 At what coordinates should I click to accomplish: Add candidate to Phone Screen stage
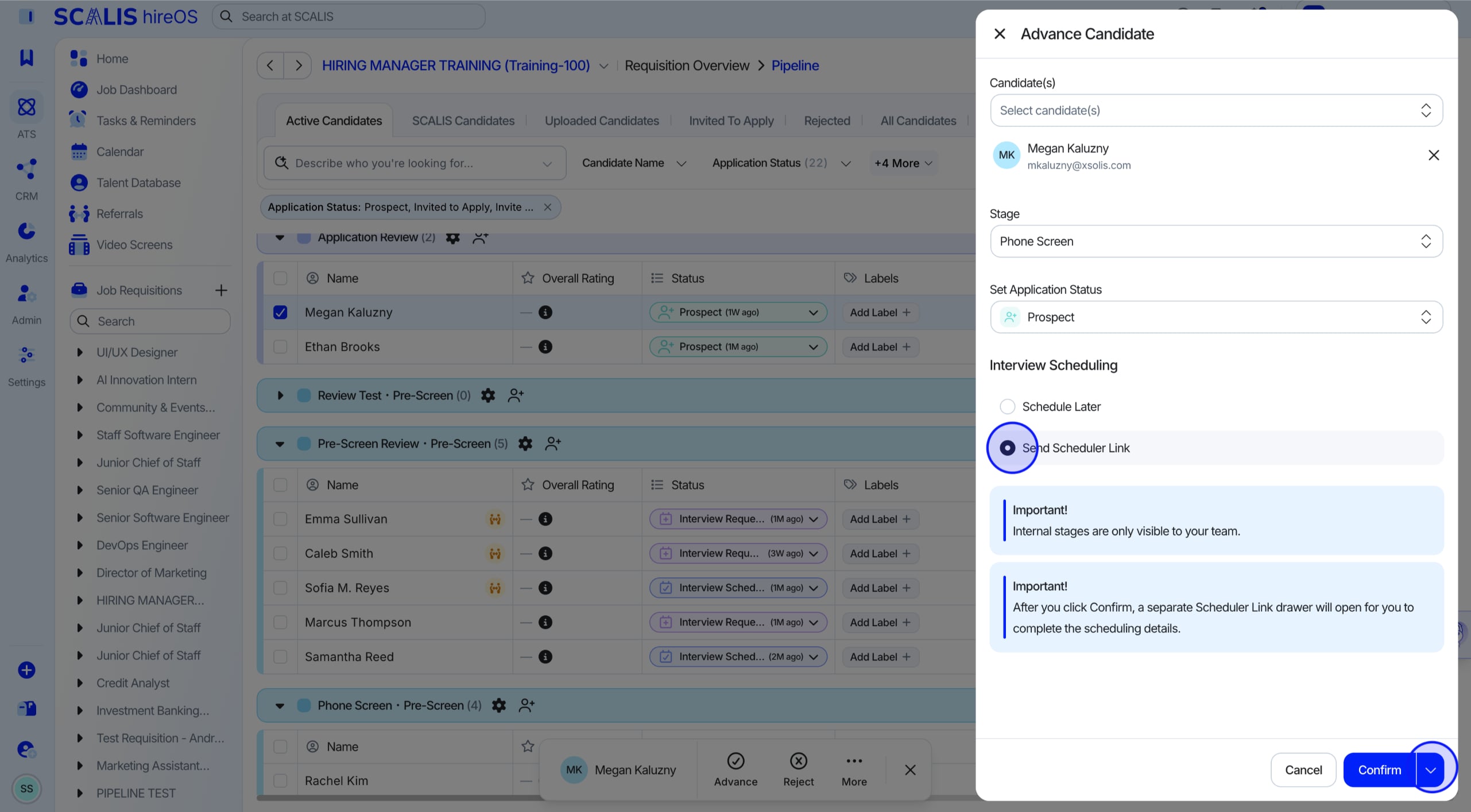click(527, 705)
